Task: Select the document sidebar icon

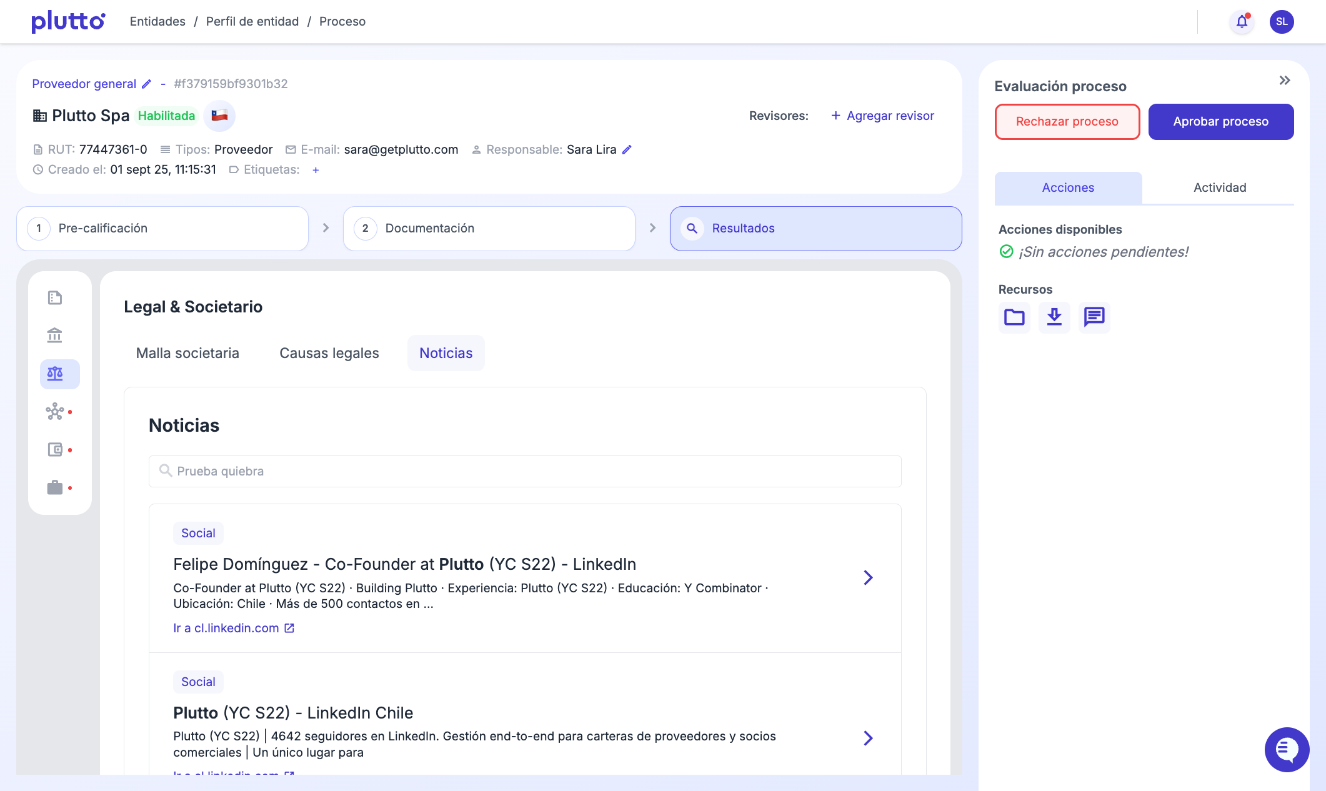Action: (x=55, y=297)
